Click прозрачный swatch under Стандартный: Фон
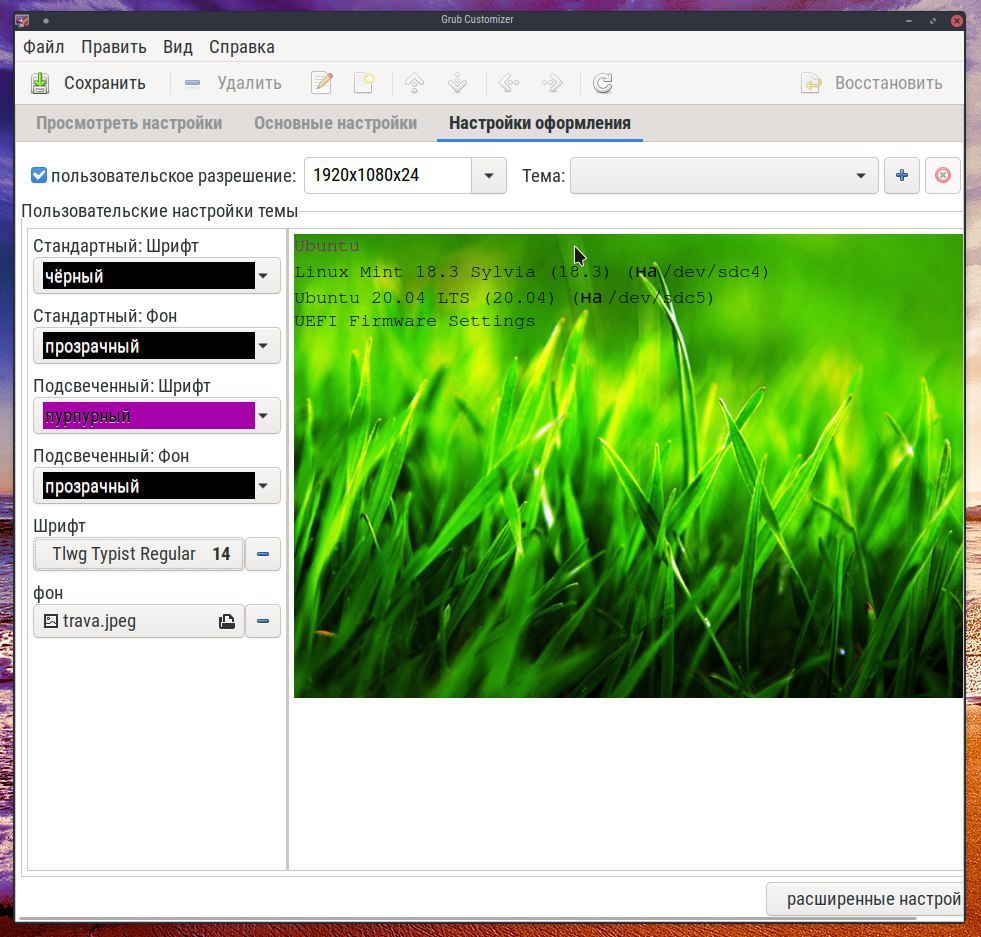The width and height of the screenshot is (981, 937). (149, 346)
